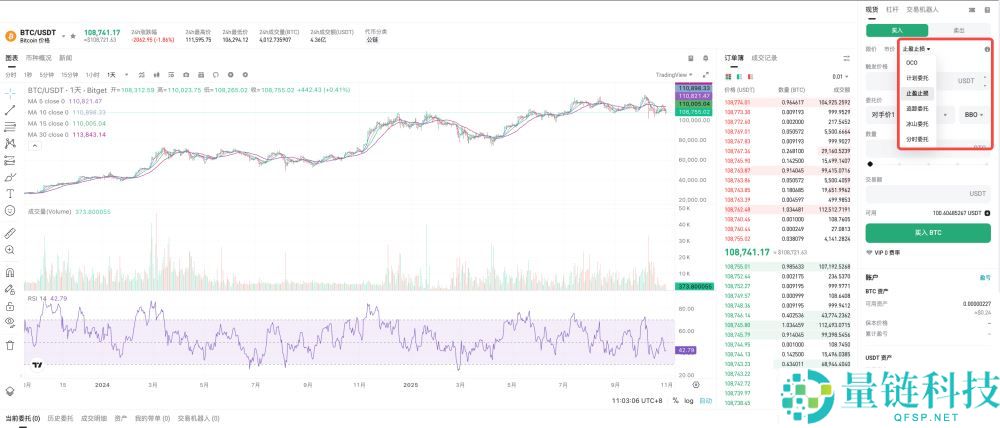Take chart screenshot with camera icon

[185, 75]
